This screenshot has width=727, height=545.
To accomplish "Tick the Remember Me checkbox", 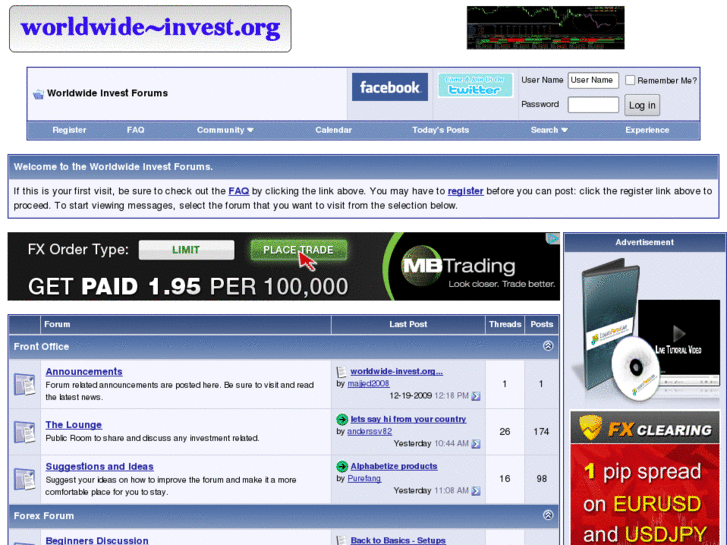I will click(x=630, y=80).
